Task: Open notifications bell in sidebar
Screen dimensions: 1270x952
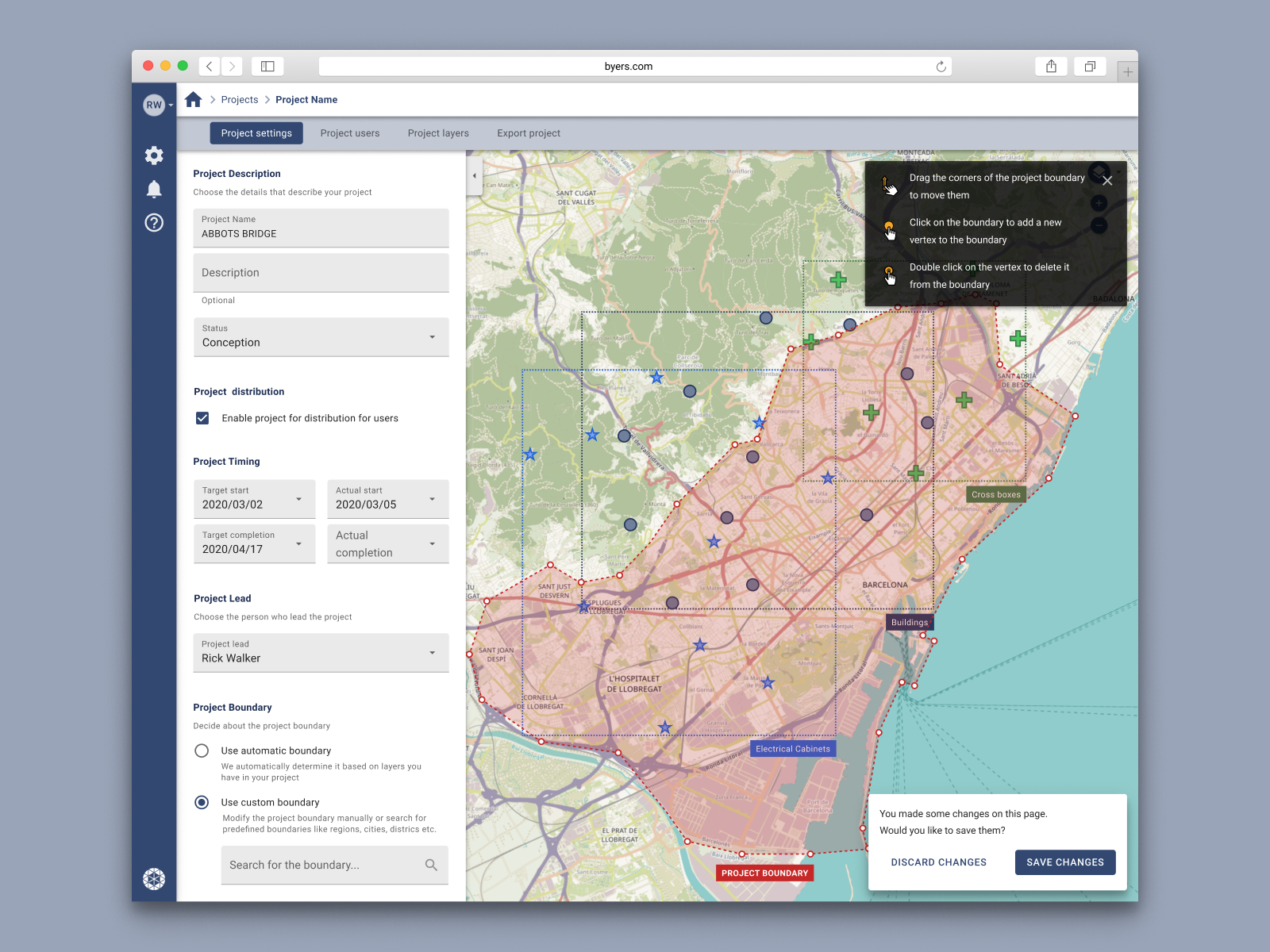Action: tap(154, 189)
